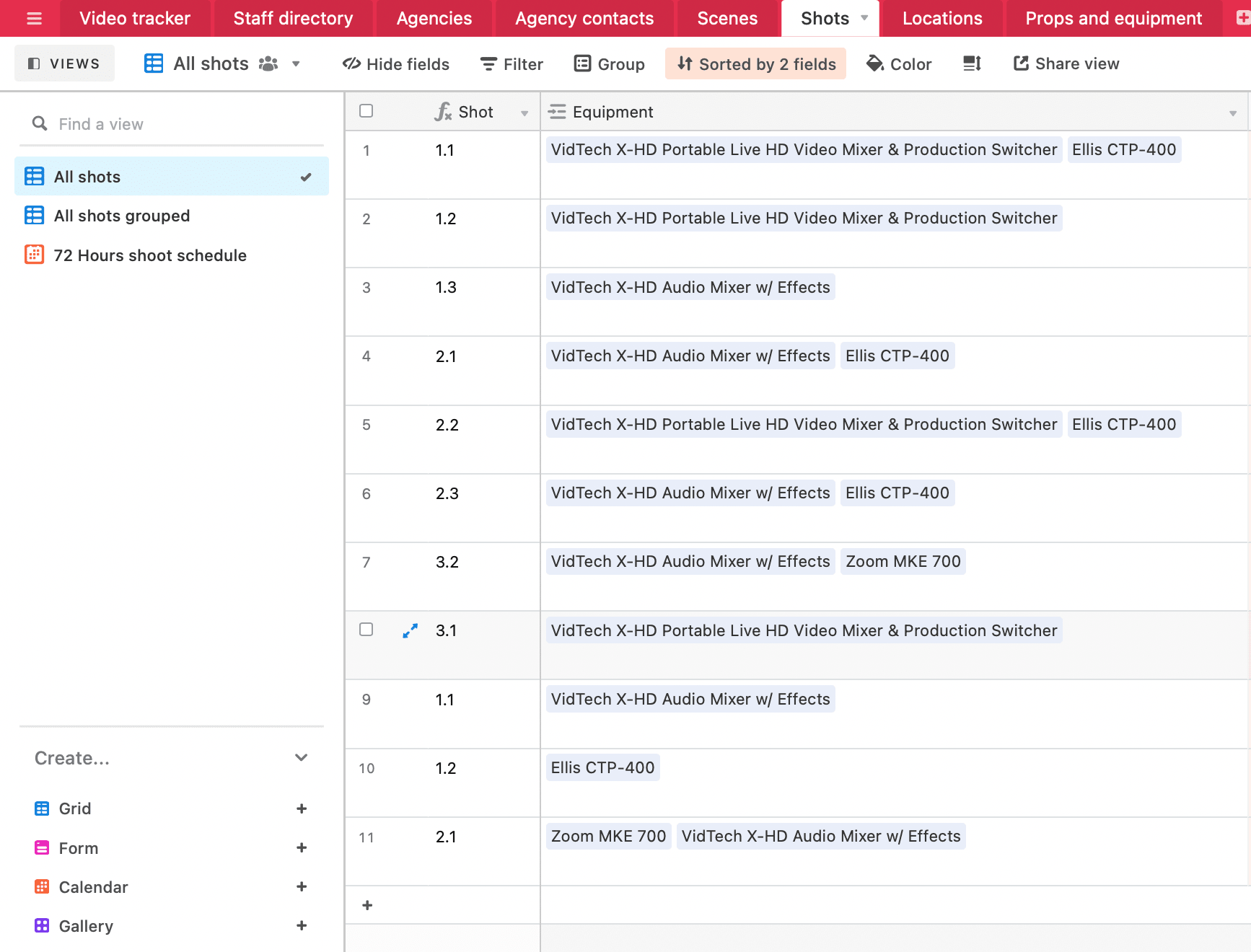Screen dimensions: 1251x952
Task: Click Ellis CTP-400 tag in row 10
Action: [x=602, y=767]
